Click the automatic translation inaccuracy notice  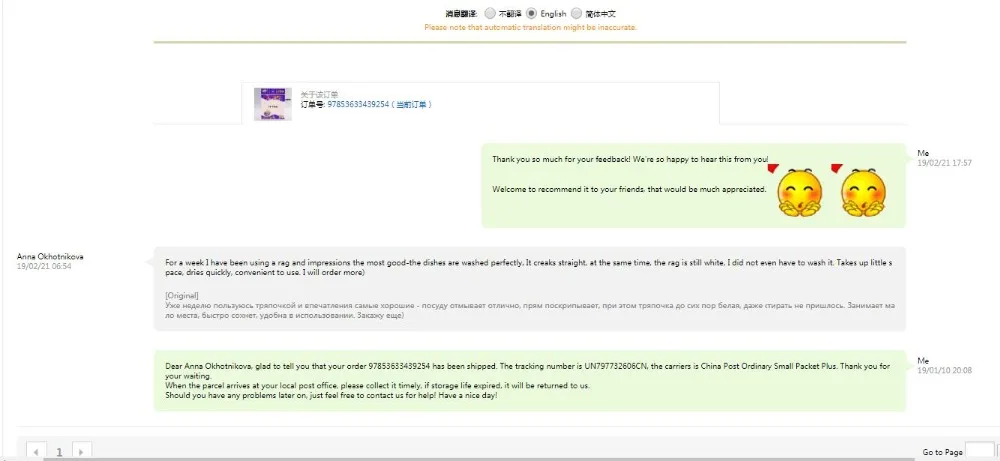[x=531, y=27]
